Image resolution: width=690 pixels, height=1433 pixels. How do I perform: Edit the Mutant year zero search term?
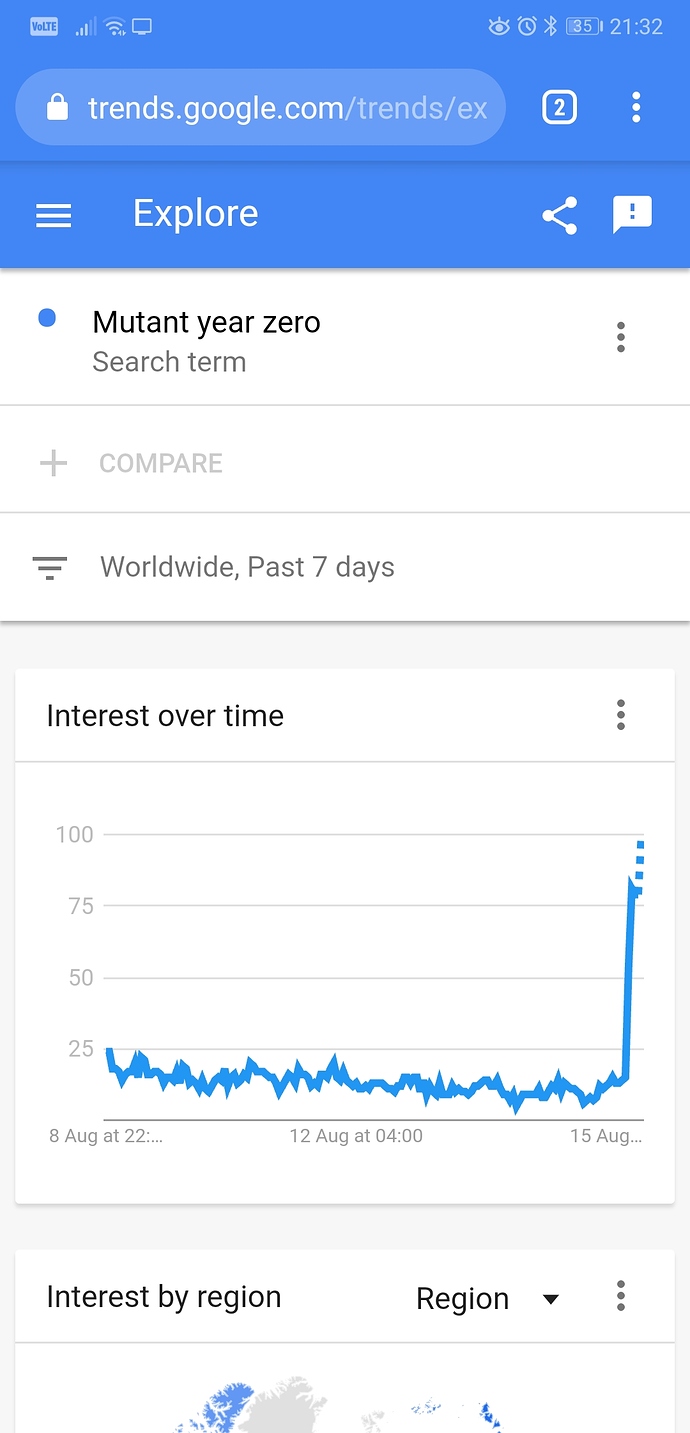click(x=207, y=322)
